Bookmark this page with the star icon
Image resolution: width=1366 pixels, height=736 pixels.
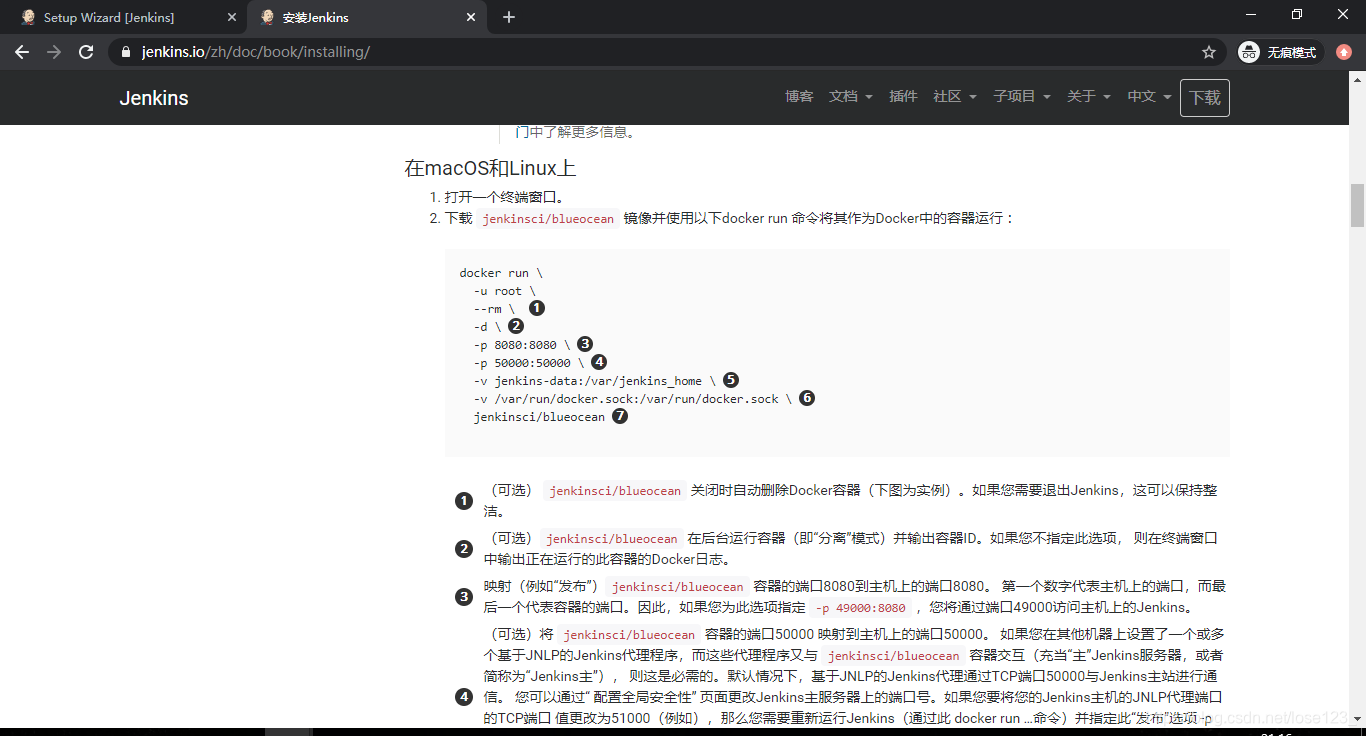[1208, 52]
